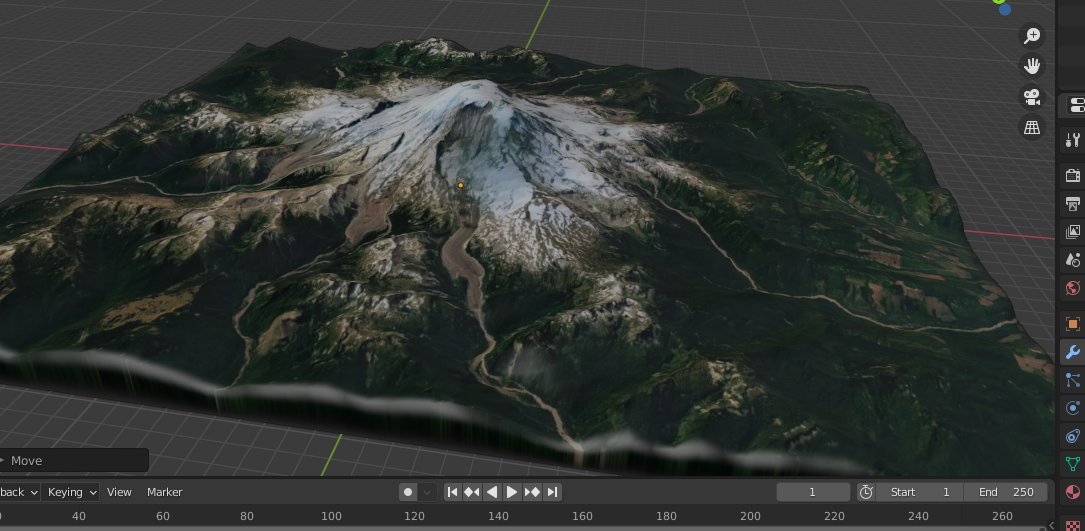This screenshot has width=1085, height=531.
Task: Open the Modifiers wrench tab
Action: coord(1073,352)
